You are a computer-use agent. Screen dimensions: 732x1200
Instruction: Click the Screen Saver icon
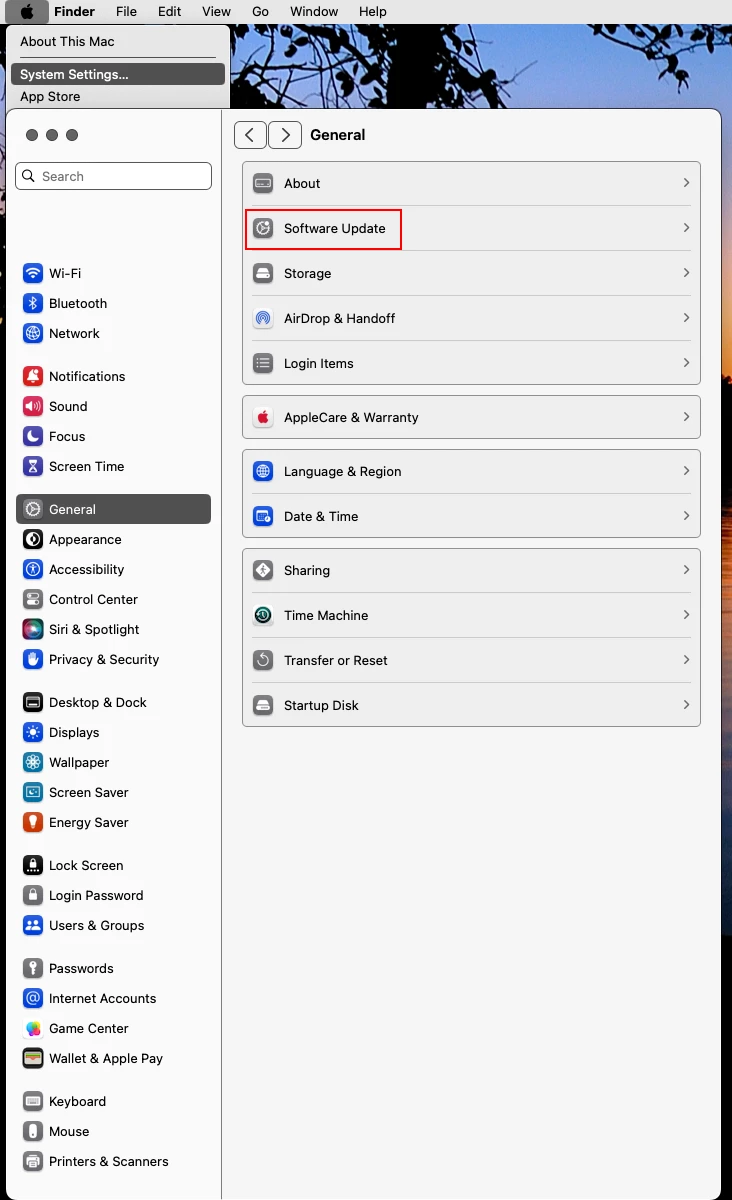point(33,792)
